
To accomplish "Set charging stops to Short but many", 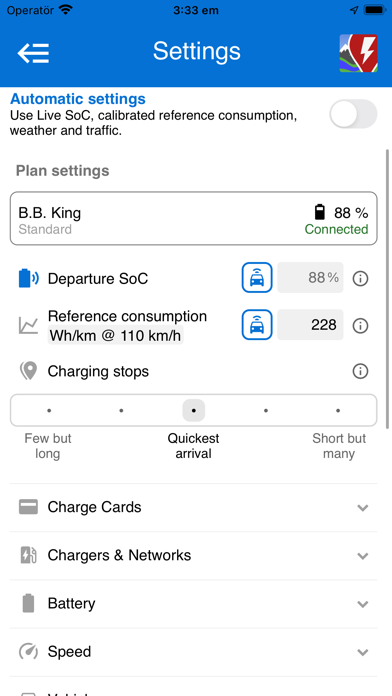I will pyautogui.click(x=338, y=411).
